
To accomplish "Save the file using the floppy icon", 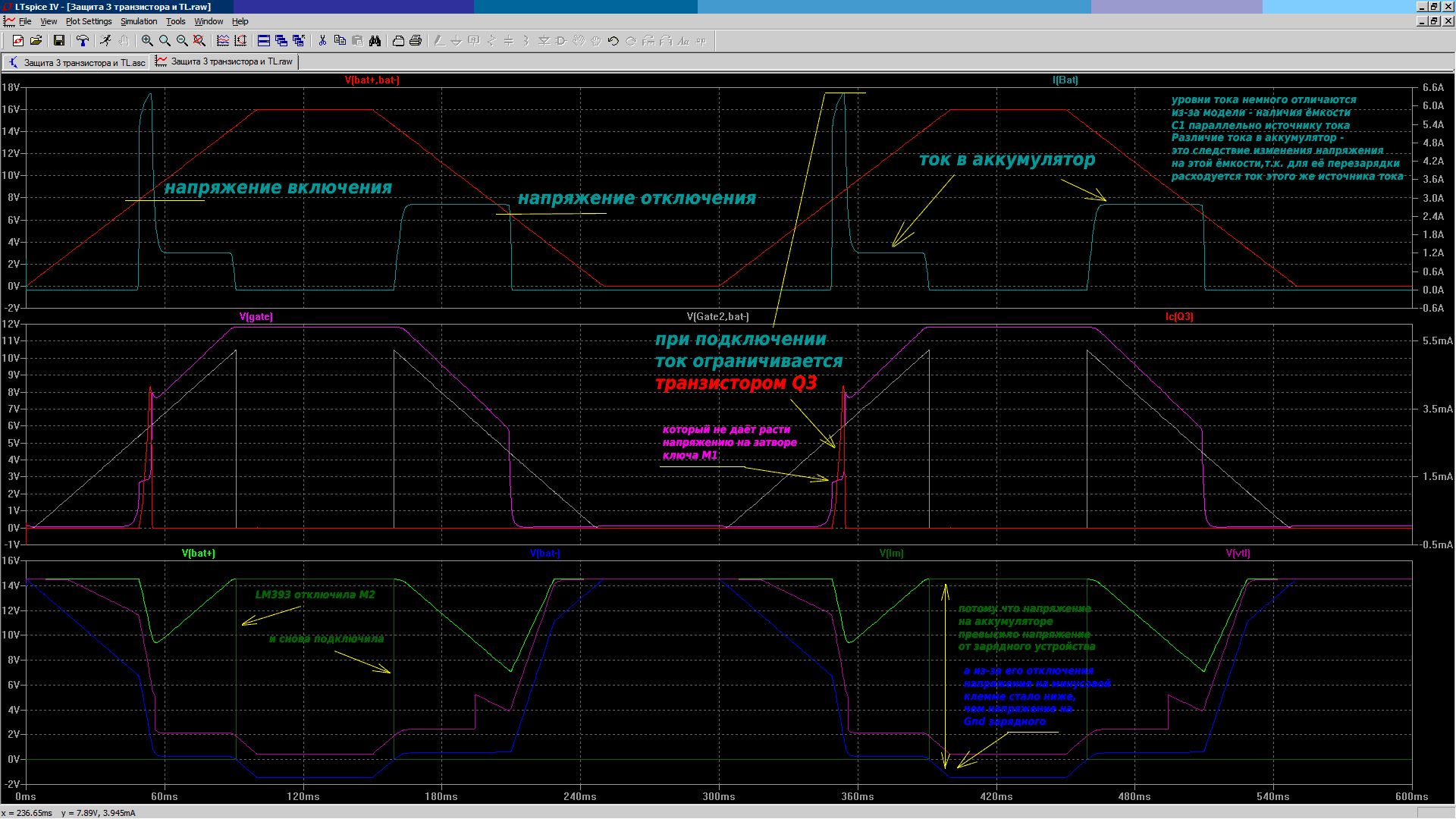I will 59,41.
